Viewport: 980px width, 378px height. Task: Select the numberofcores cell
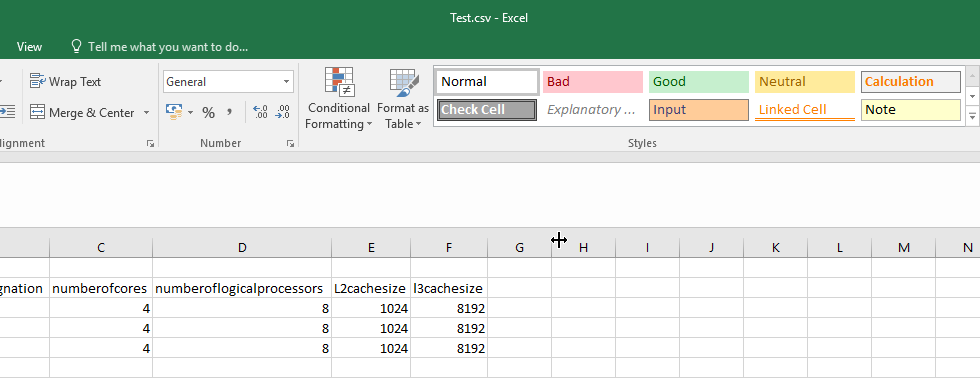pos(101,288)
